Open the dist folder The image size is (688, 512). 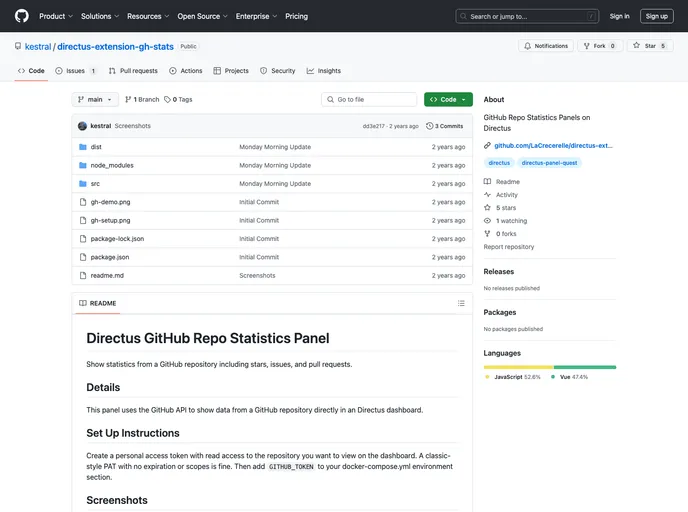point(96,147)
